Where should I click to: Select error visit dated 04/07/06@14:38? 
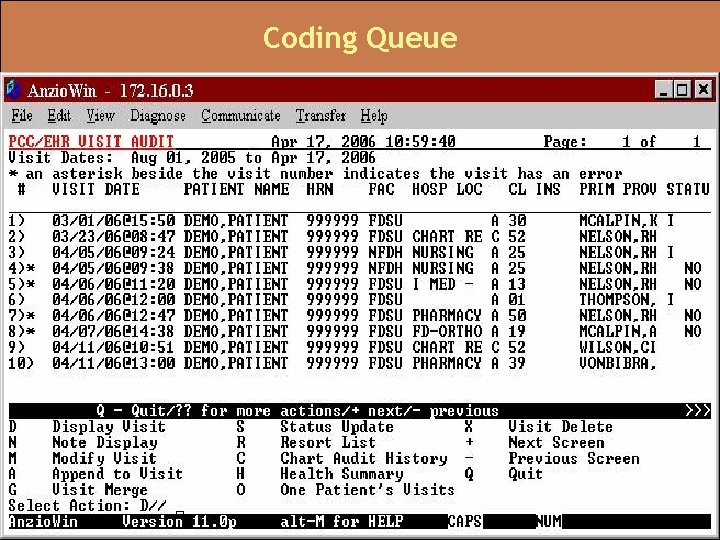pyautogui.click(x=359, y=331)
